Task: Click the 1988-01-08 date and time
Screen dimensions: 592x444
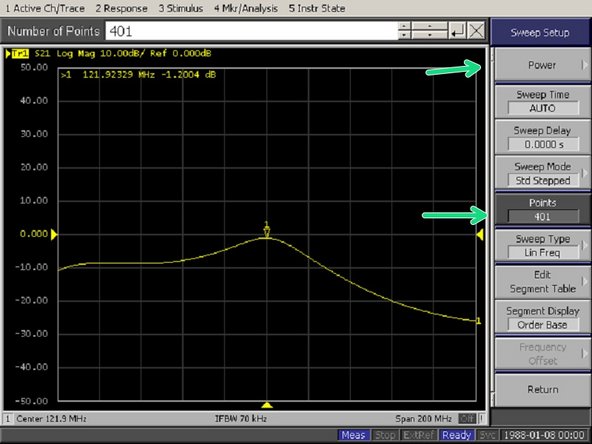Action: 544,435
